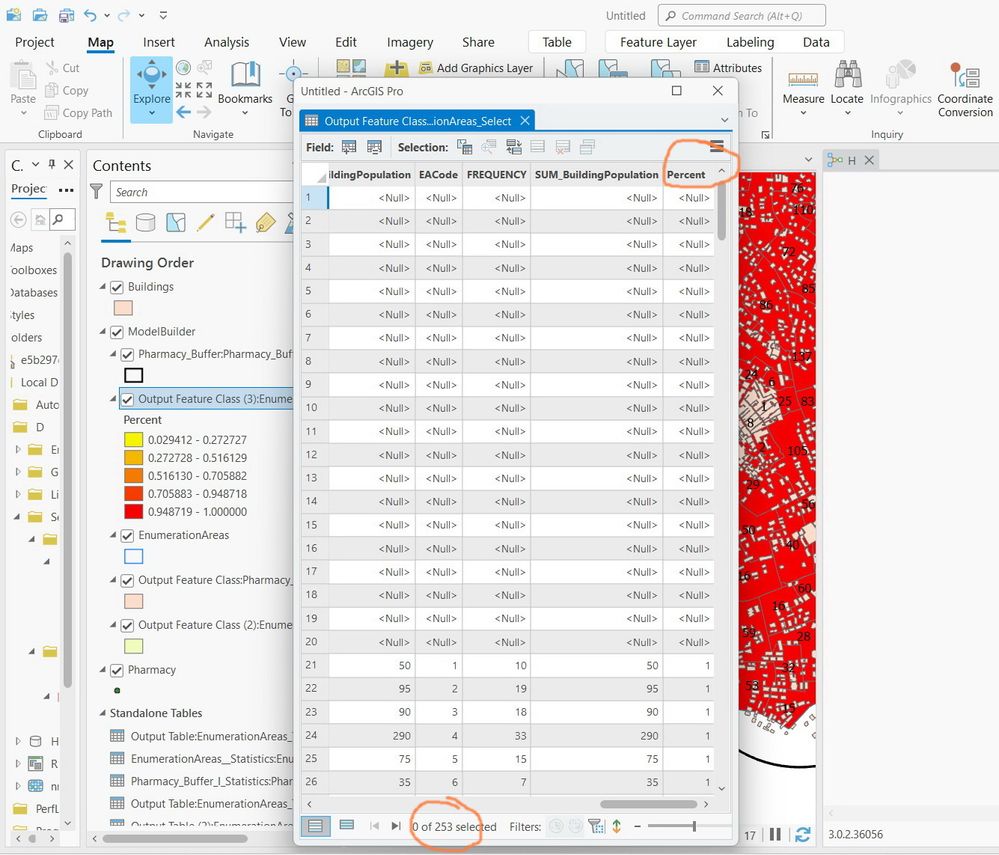Click the Contents search box

click(201, 192)
